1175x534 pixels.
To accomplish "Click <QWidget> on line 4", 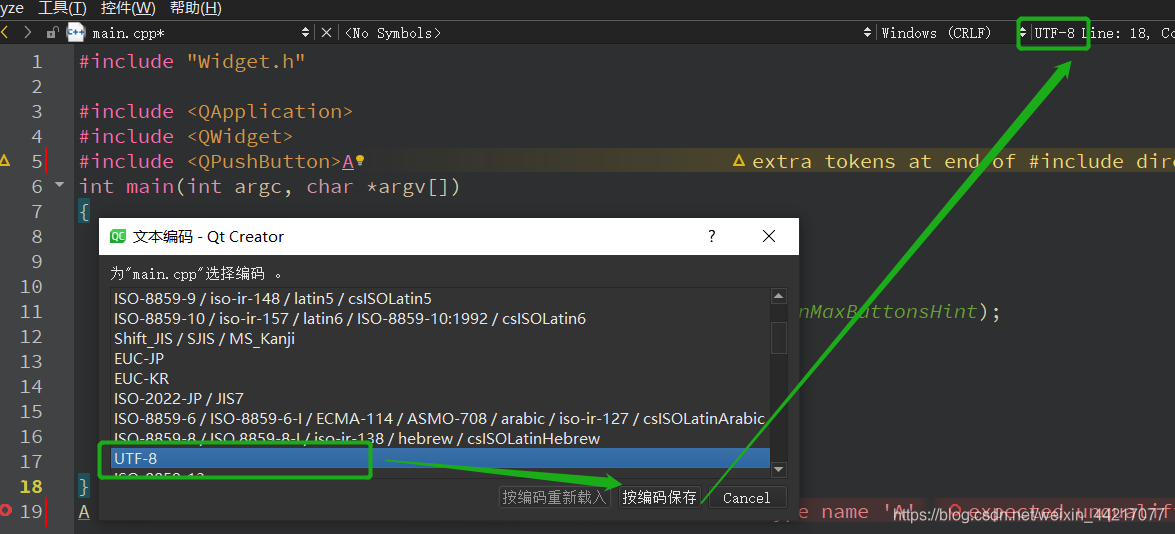I will coord(240,136).
